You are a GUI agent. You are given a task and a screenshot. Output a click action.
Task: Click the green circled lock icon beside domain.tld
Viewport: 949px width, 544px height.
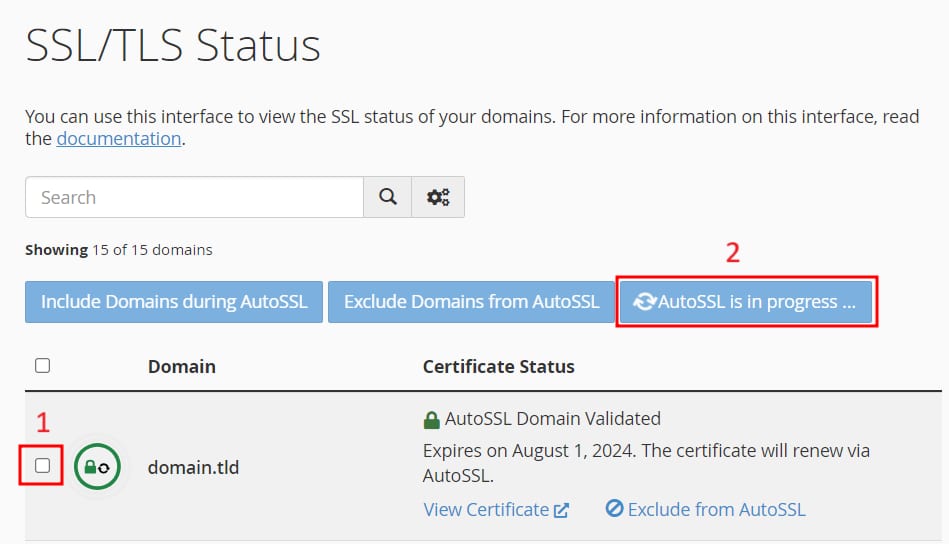pyautogui.click(x=96, y=466)
